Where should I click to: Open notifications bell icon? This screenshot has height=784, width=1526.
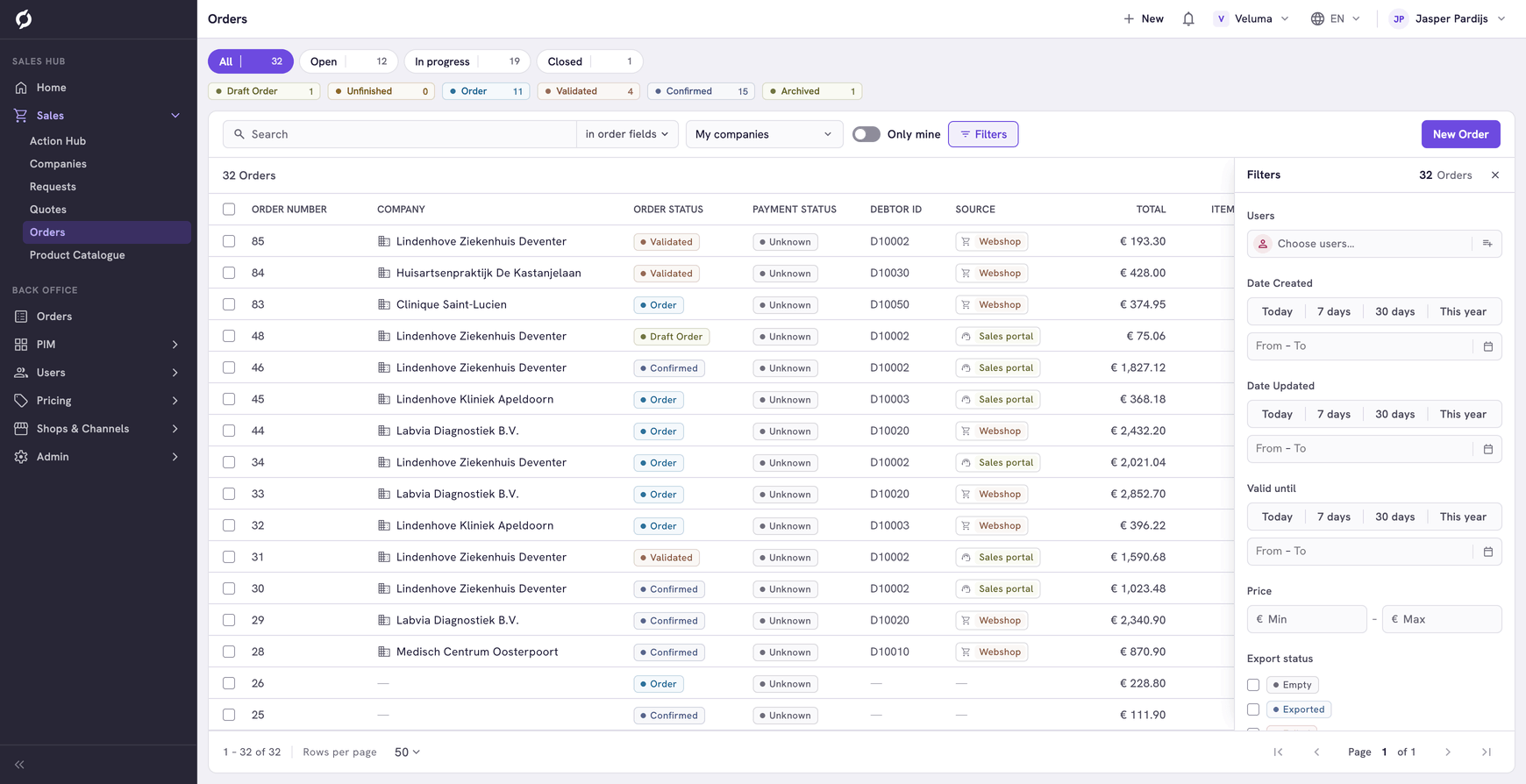click(1188, 18)
